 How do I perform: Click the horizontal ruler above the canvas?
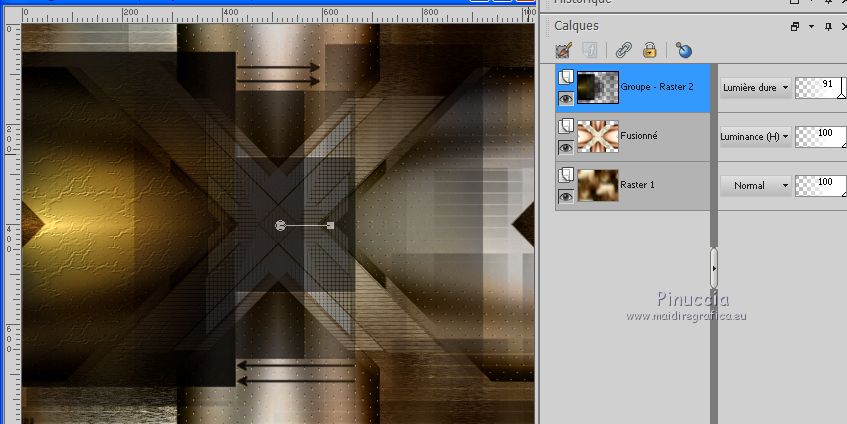coord(278,15)
